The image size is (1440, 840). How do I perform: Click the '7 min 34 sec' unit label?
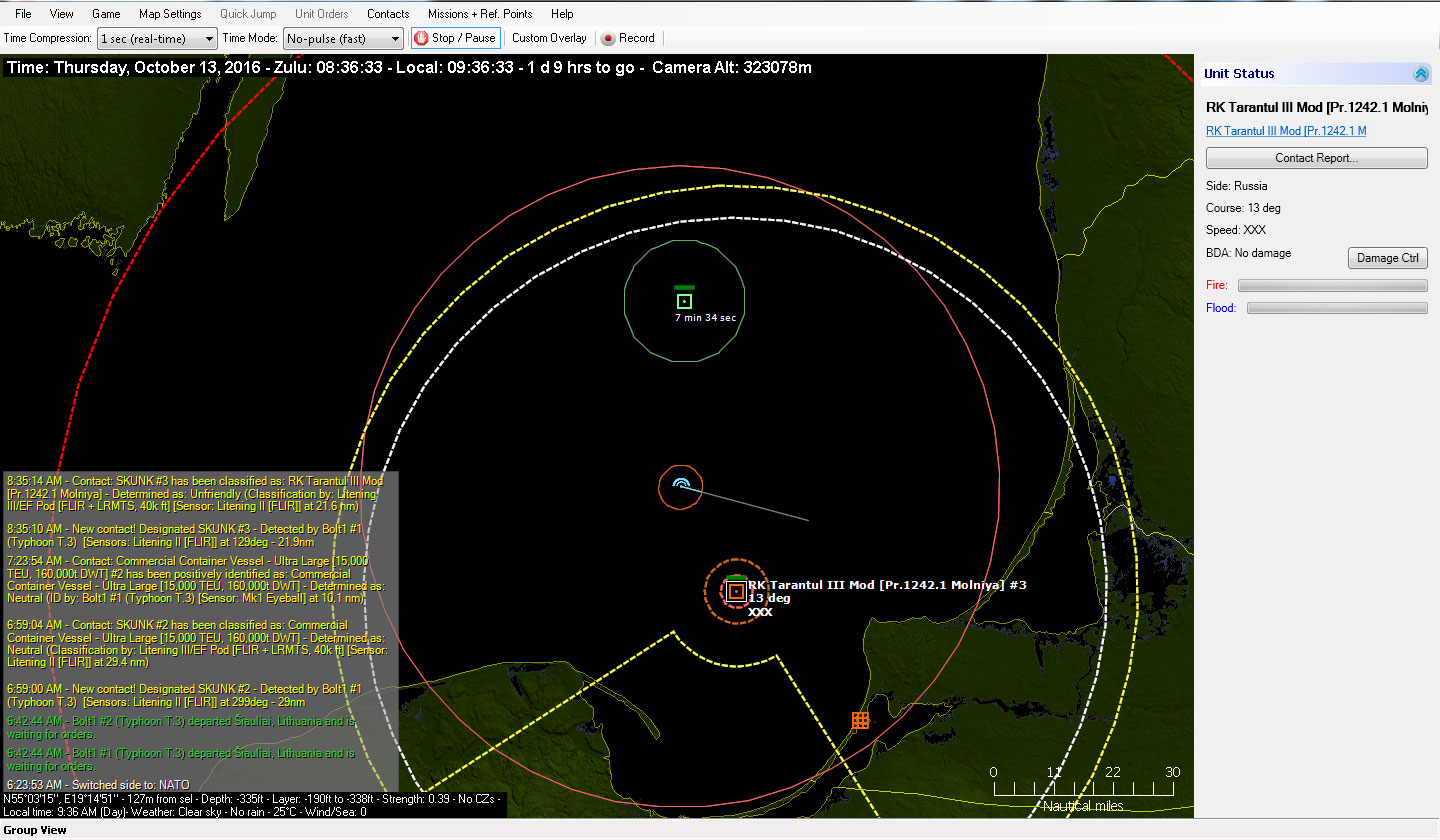tap(705, 318)
